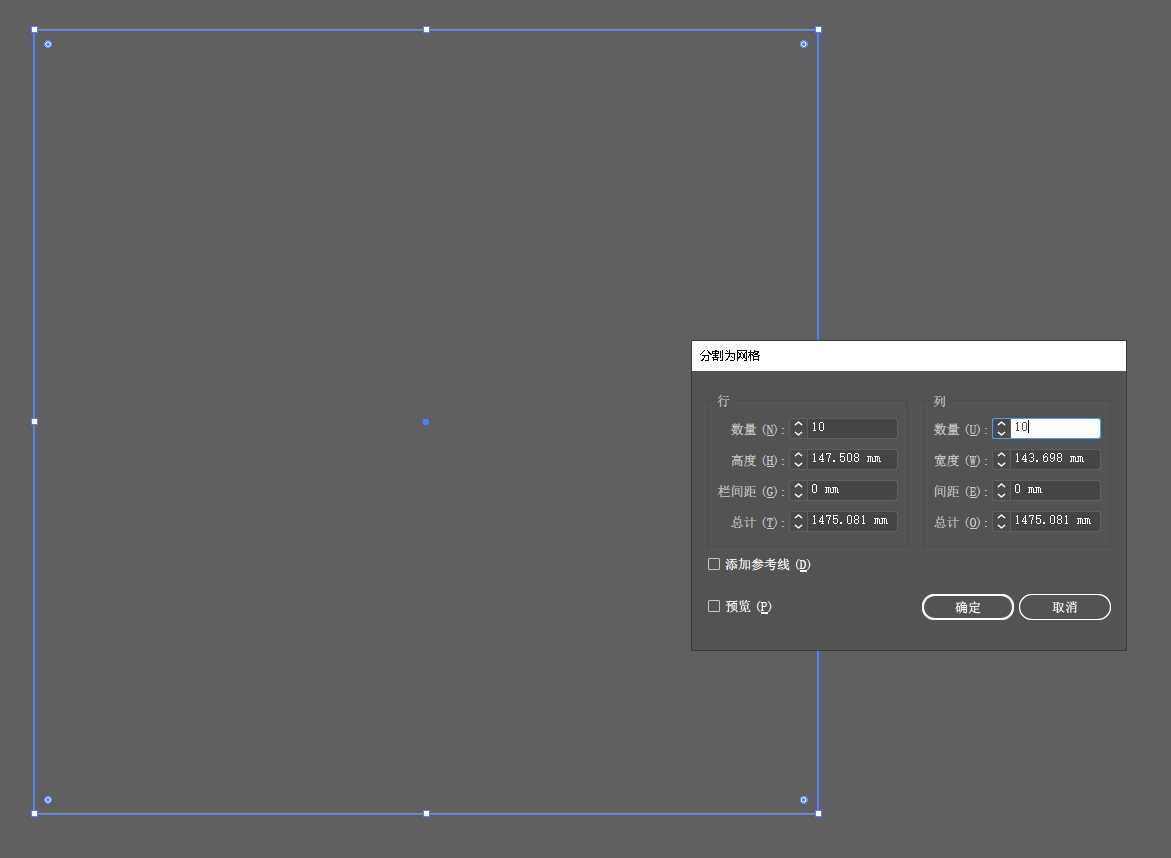Click the top-right corner handle of selection

click(x=819, y=30)
